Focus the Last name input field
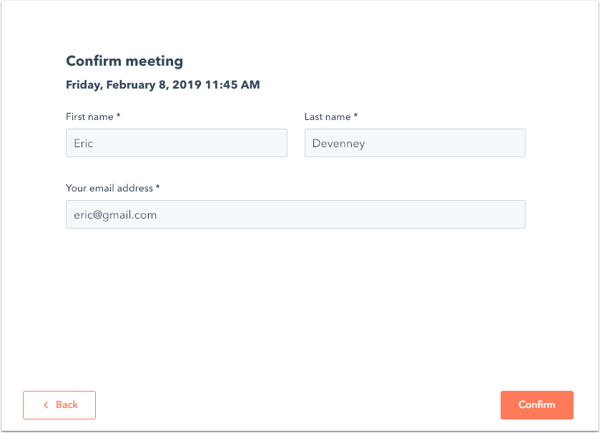The height and width of the screenshot is (433, 600). (x=415, y=143)
